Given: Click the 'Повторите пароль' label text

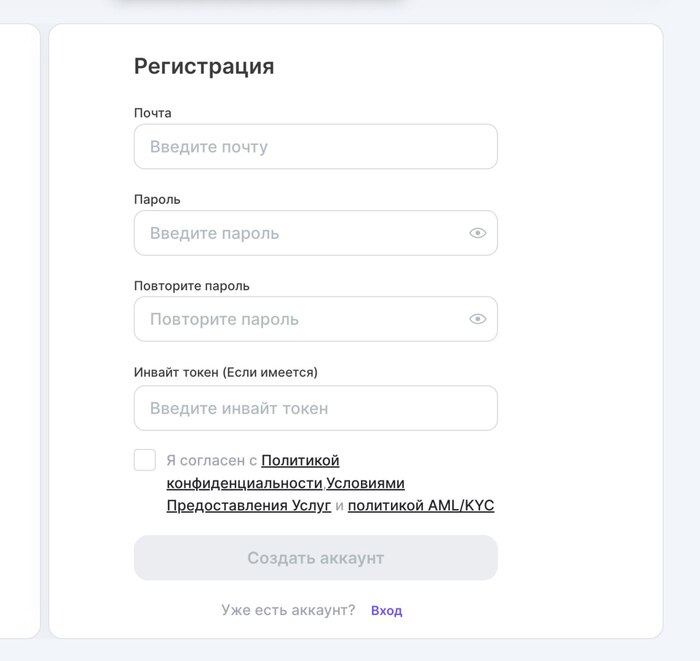Looking at the screenshot, I should tap(192, 285).
